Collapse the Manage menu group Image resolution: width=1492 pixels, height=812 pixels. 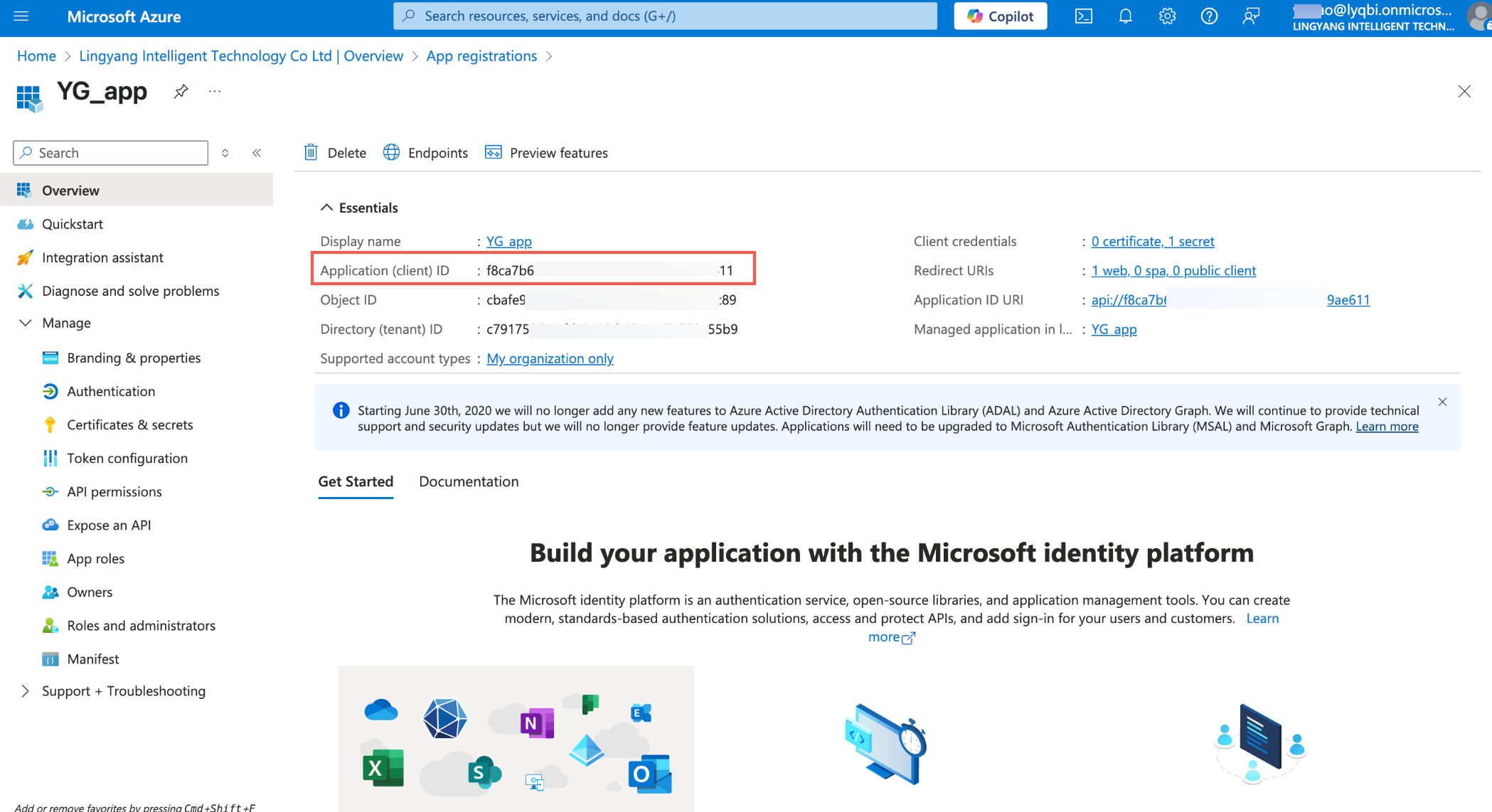pyautogui.click(x=26, y=323)
